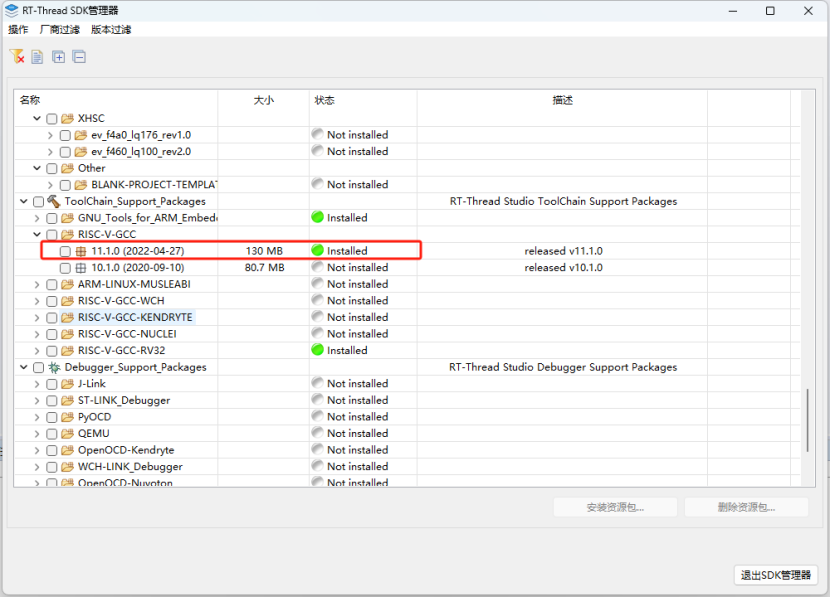This screenshot has height=598, width=830.
Task: Click the collapse all toolbar icon
Action: (x=79, y=57)
